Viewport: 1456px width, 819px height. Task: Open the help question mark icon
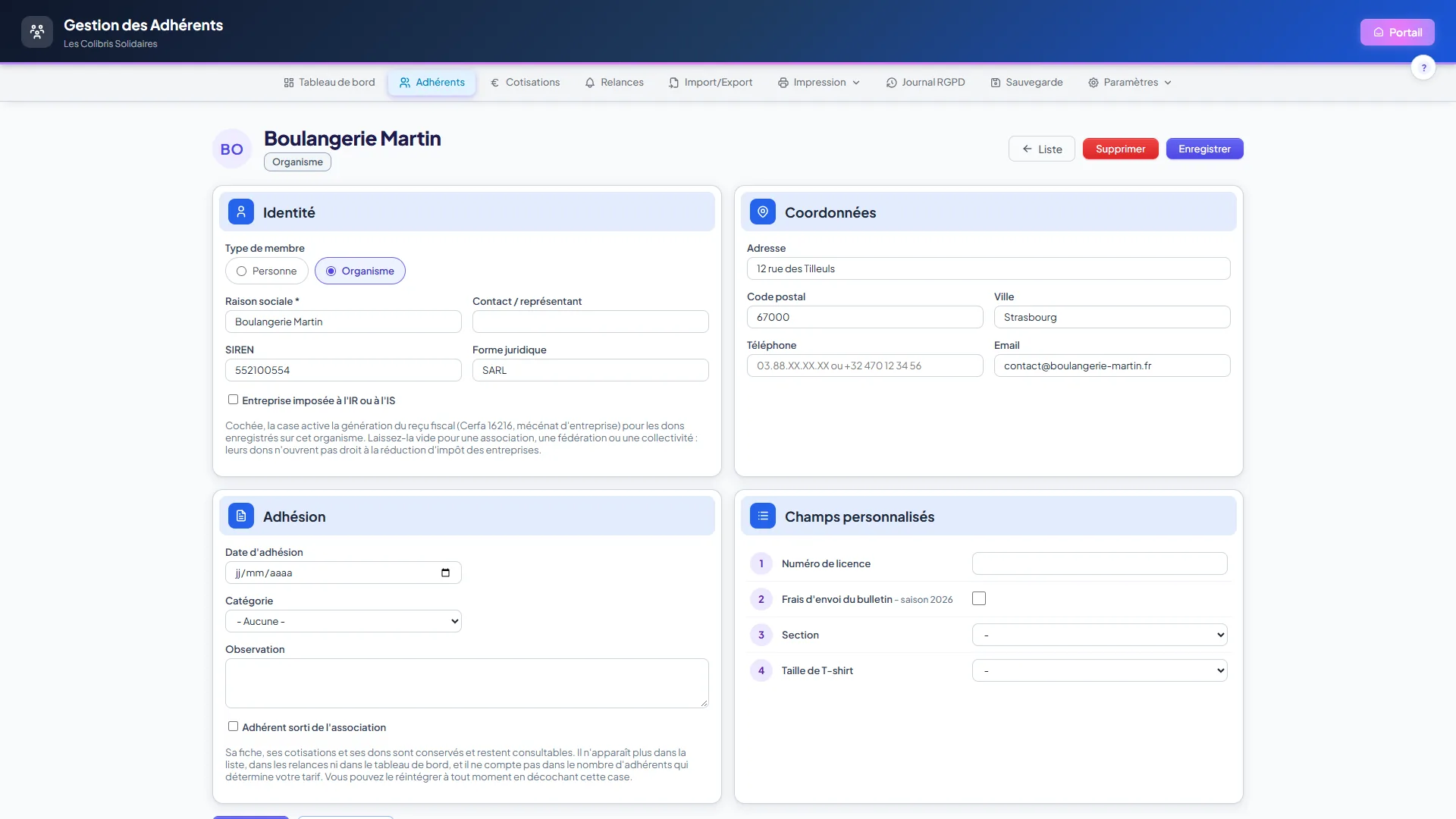click(x=1423, y=67)
